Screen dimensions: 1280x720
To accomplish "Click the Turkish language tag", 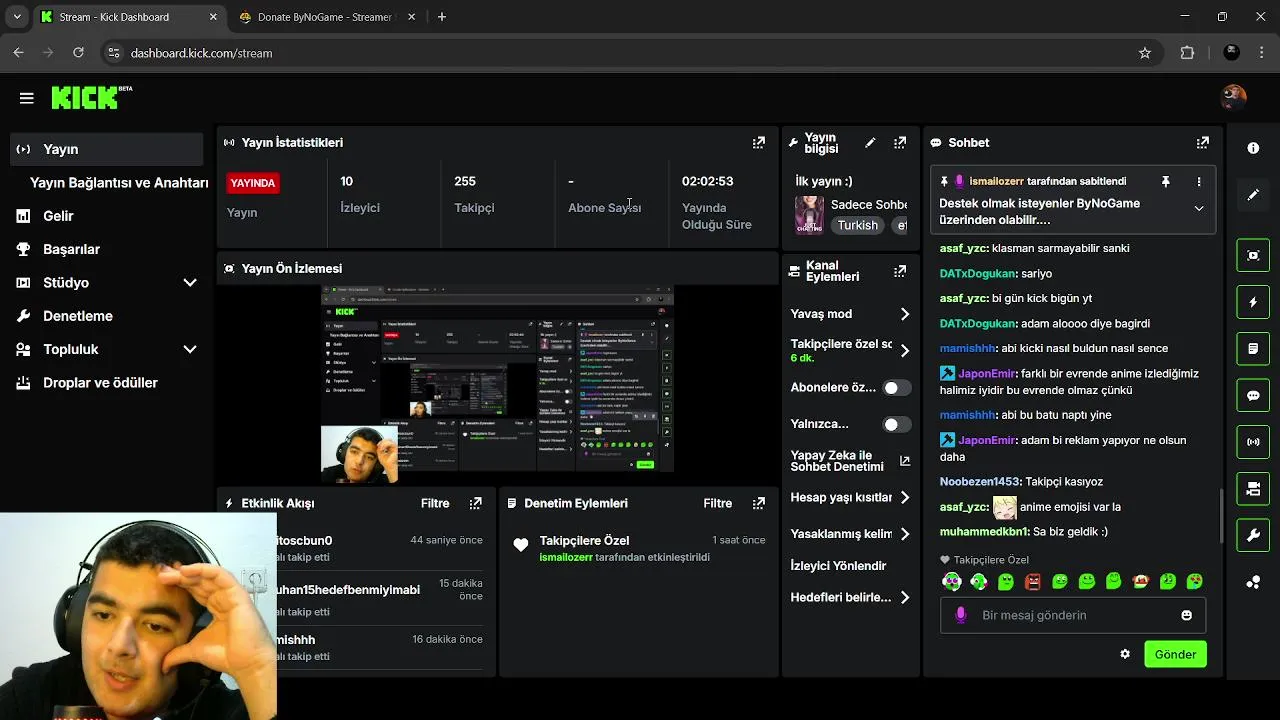I will [858, 225].
